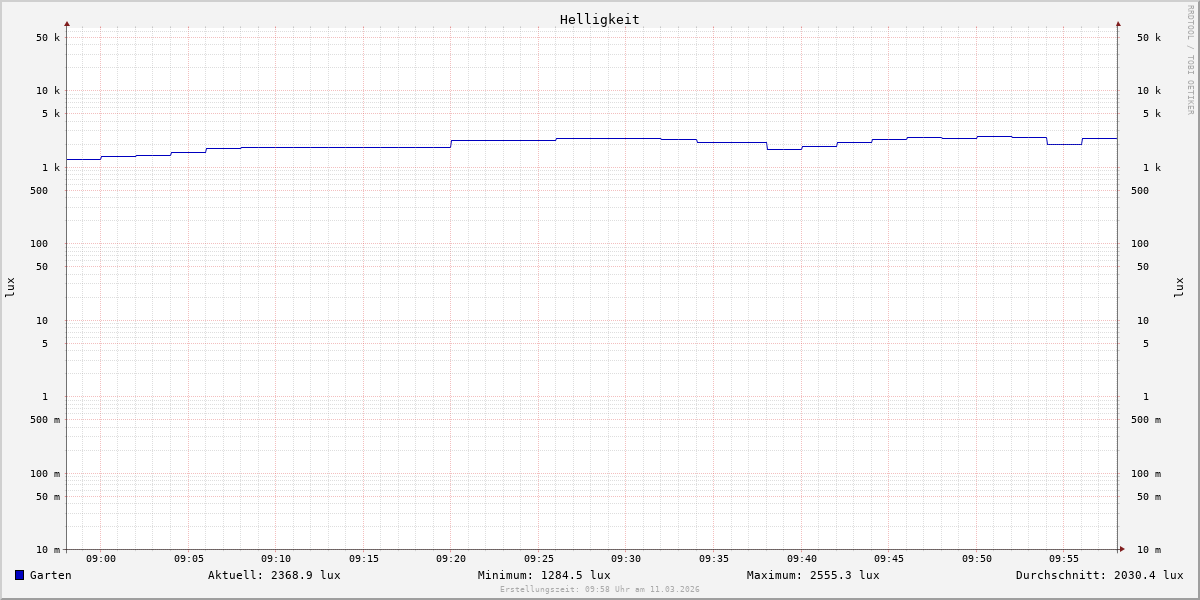Click the 09:20 time axis label
The height and width of the screenshot is (600, 1200).
click(451, 559)
